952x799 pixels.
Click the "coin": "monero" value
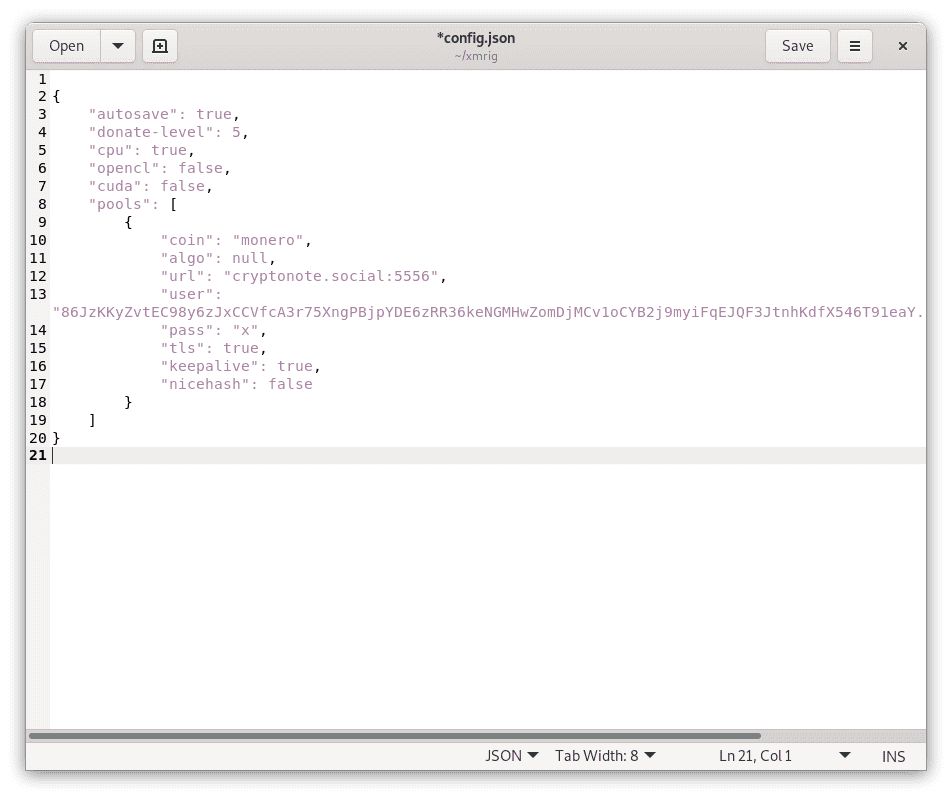[268, 240]
